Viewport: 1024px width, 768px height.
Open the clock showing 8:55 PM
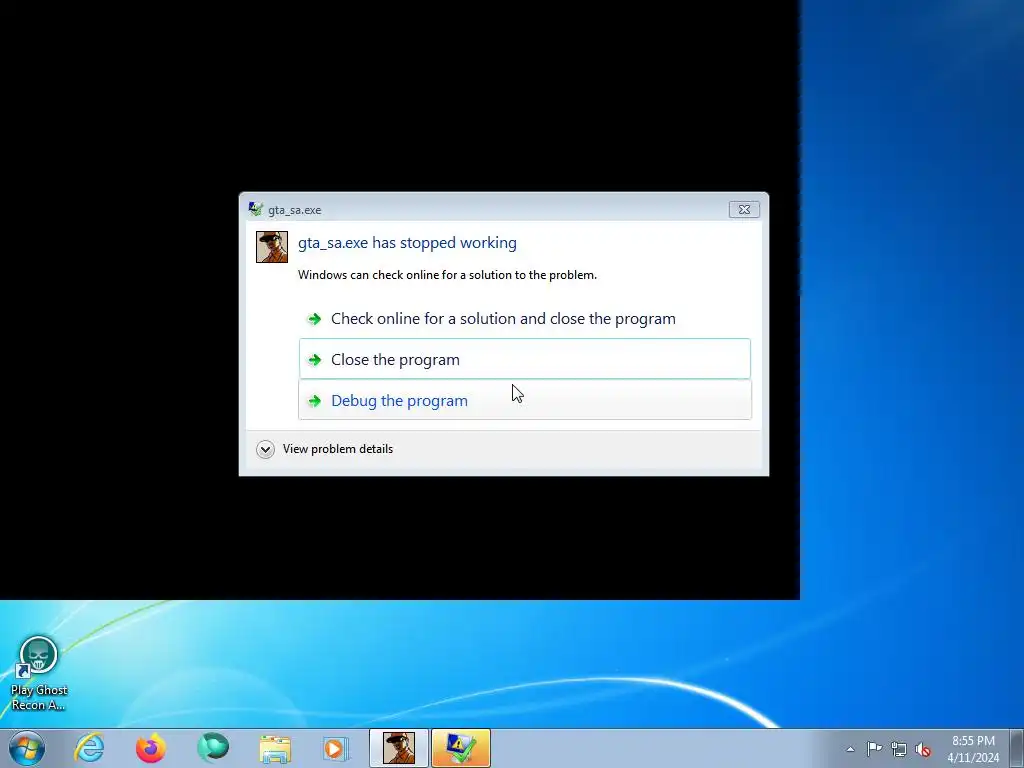[973, 749]
